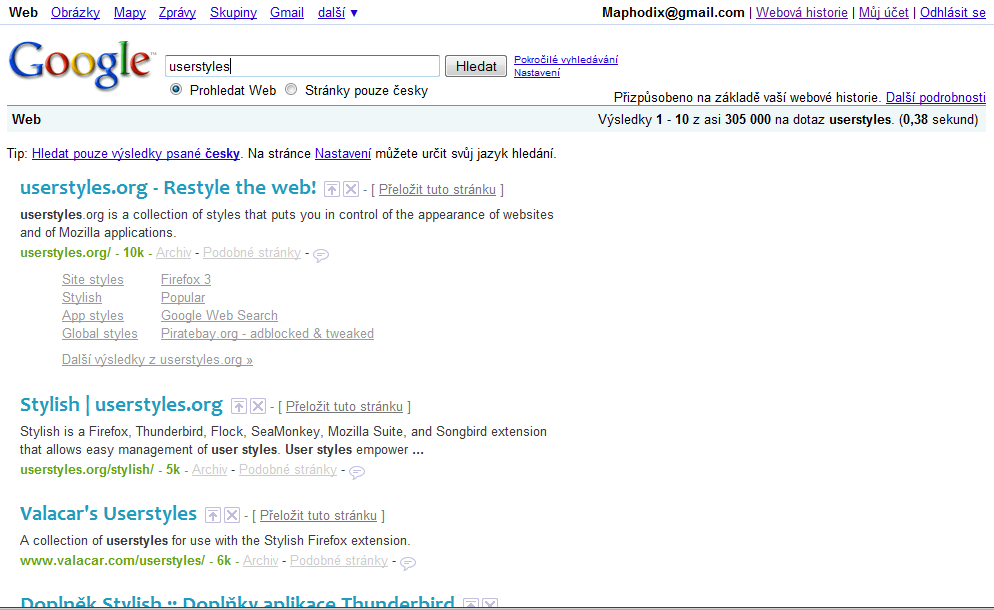Open the Google Web Search sitelink
This screenshot has height=610, width=994.
tap(219, 316)
